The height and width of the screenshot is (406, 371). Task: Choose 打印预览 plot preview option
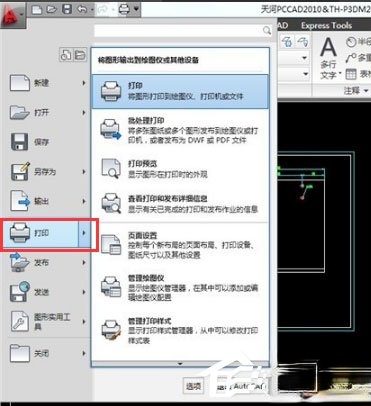(180, 169)
